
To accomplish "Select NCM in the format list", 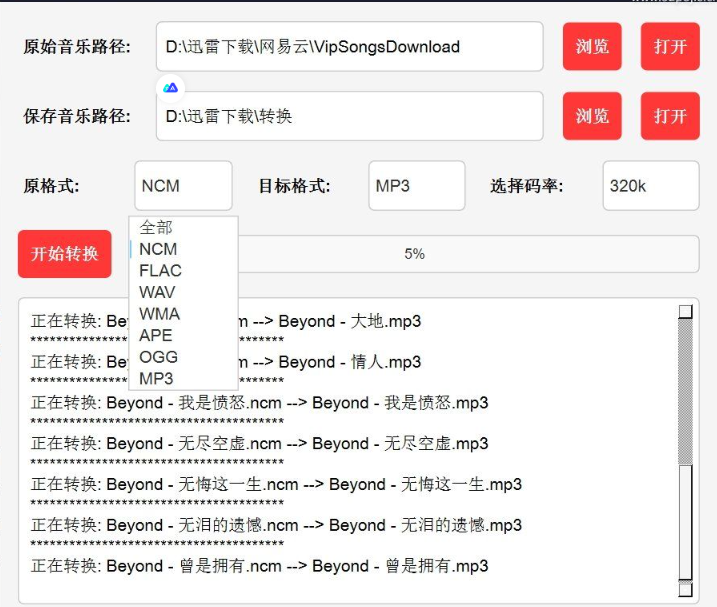I will point(183,249).
